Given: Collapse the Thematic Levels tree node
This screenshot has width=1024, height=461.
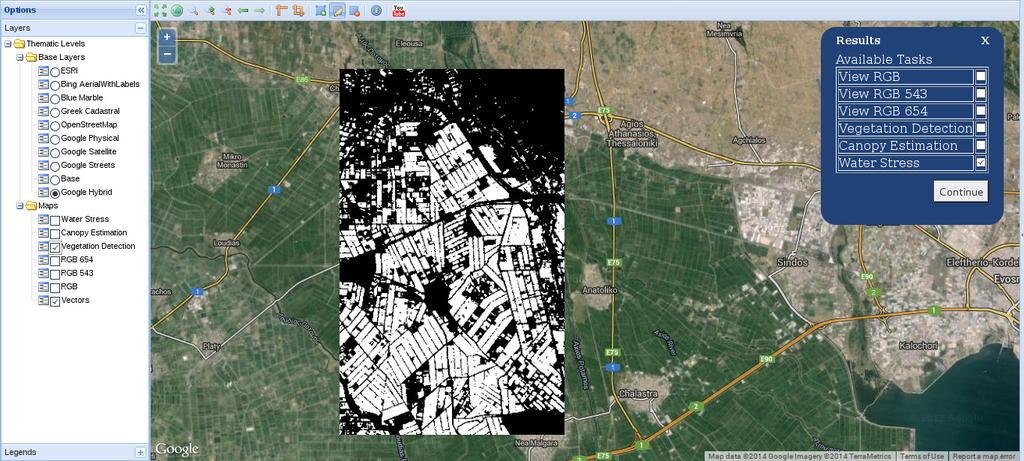Looking at the screenshot, I should 7,44.
